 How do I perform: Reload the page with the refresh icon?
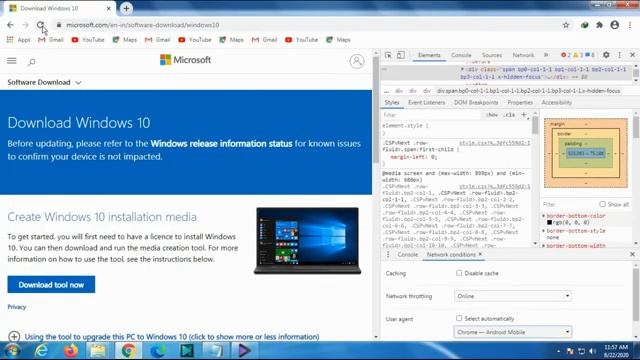tap(40, 25)
